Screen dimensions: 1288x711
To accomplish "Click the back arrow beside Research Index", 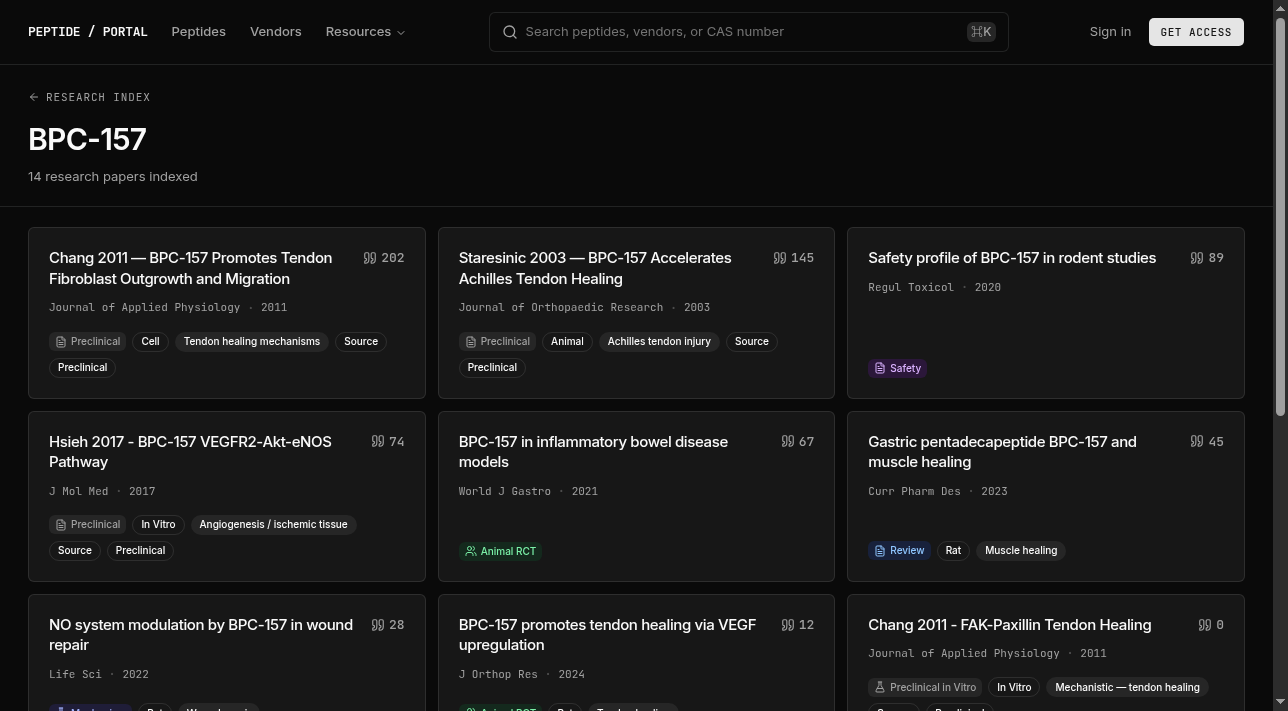I will click(x=34, y=97).
